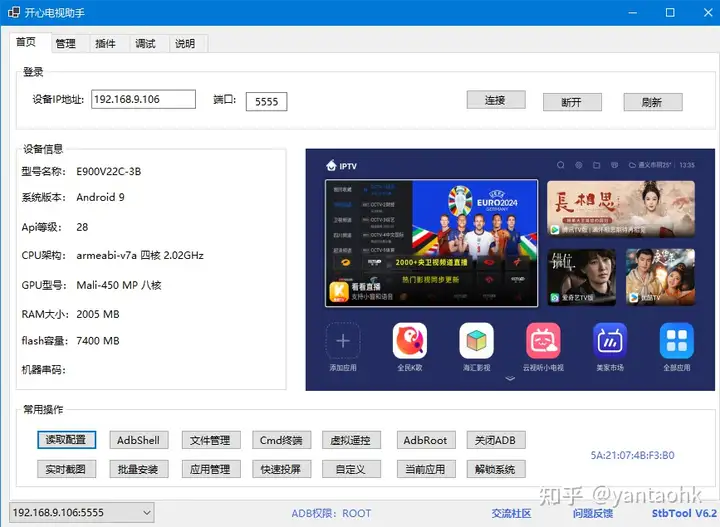Click the 断开 button
720x527 pixels.
pyautogui.click(x=572, y=102)
